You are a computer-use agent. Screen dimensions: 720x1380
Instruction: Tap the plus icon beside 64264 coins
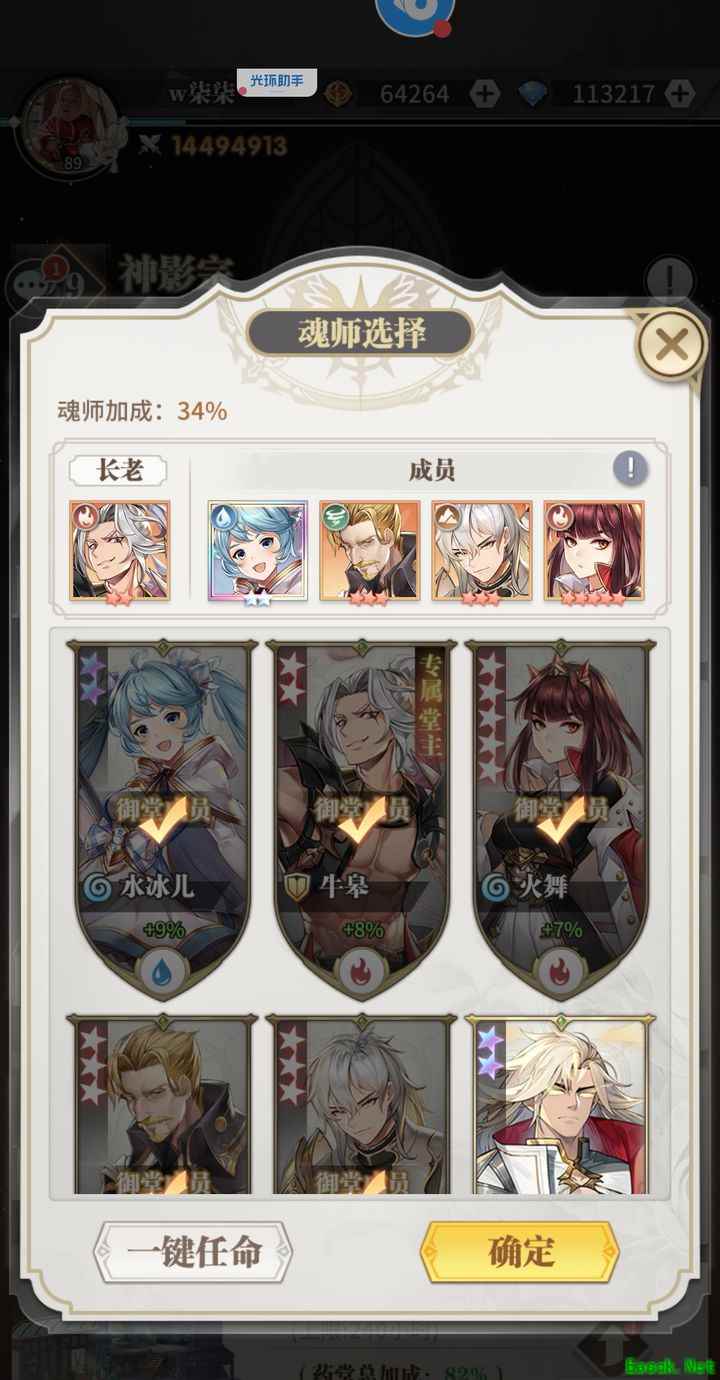[x=484, y=94]
